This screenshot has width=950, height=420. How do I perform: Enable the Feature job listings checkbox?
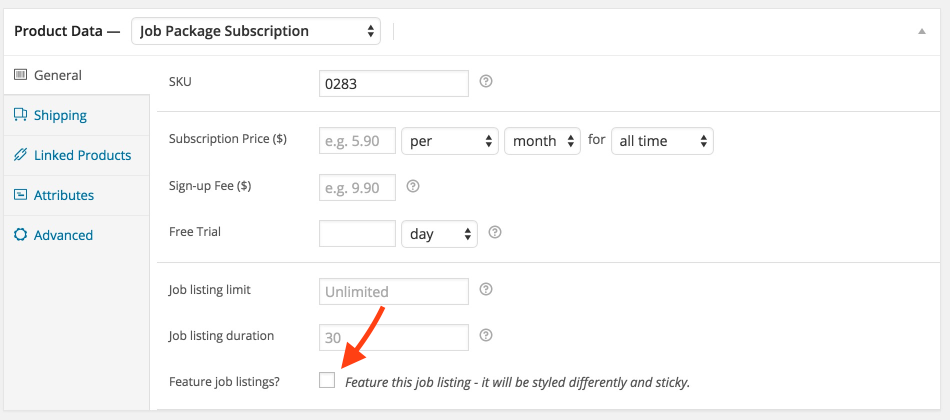(327, 380)
